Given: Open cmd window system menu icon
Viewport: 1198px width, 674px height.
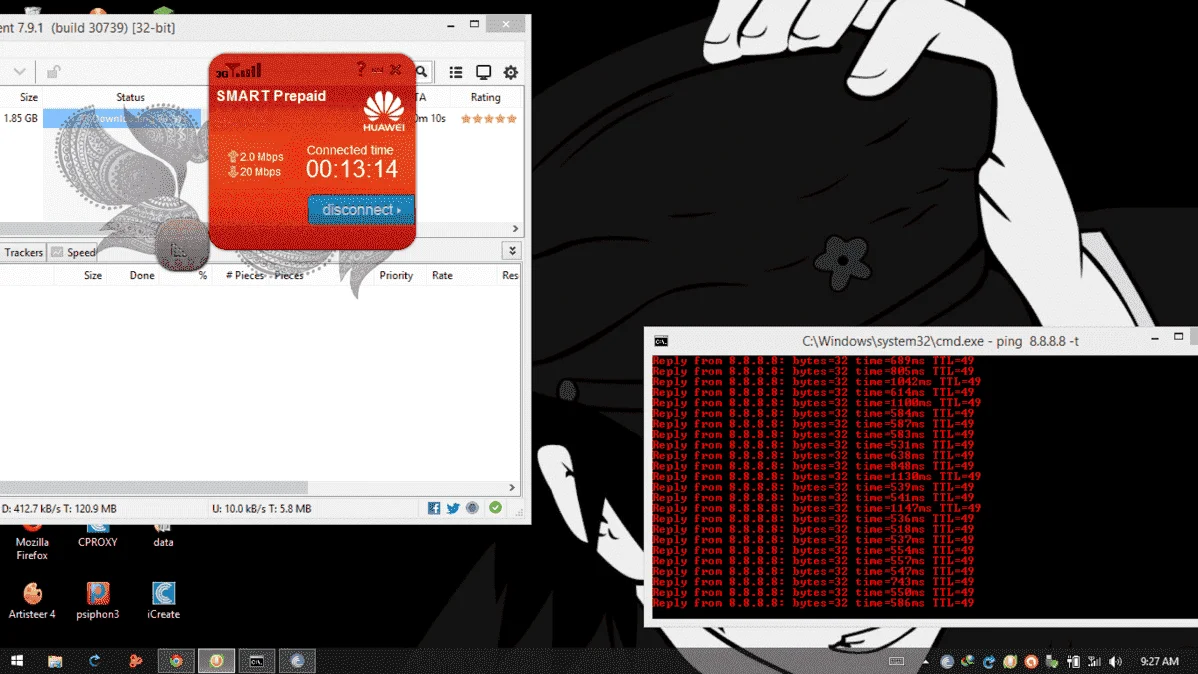Looking at the screenshot, I should (x=662, y=342).
